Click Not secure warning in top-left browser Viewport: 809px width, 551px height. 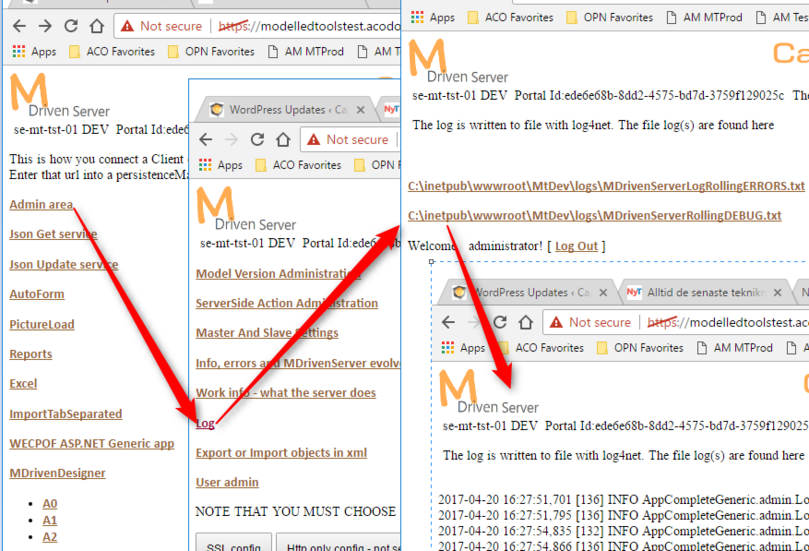pos(161,26)
